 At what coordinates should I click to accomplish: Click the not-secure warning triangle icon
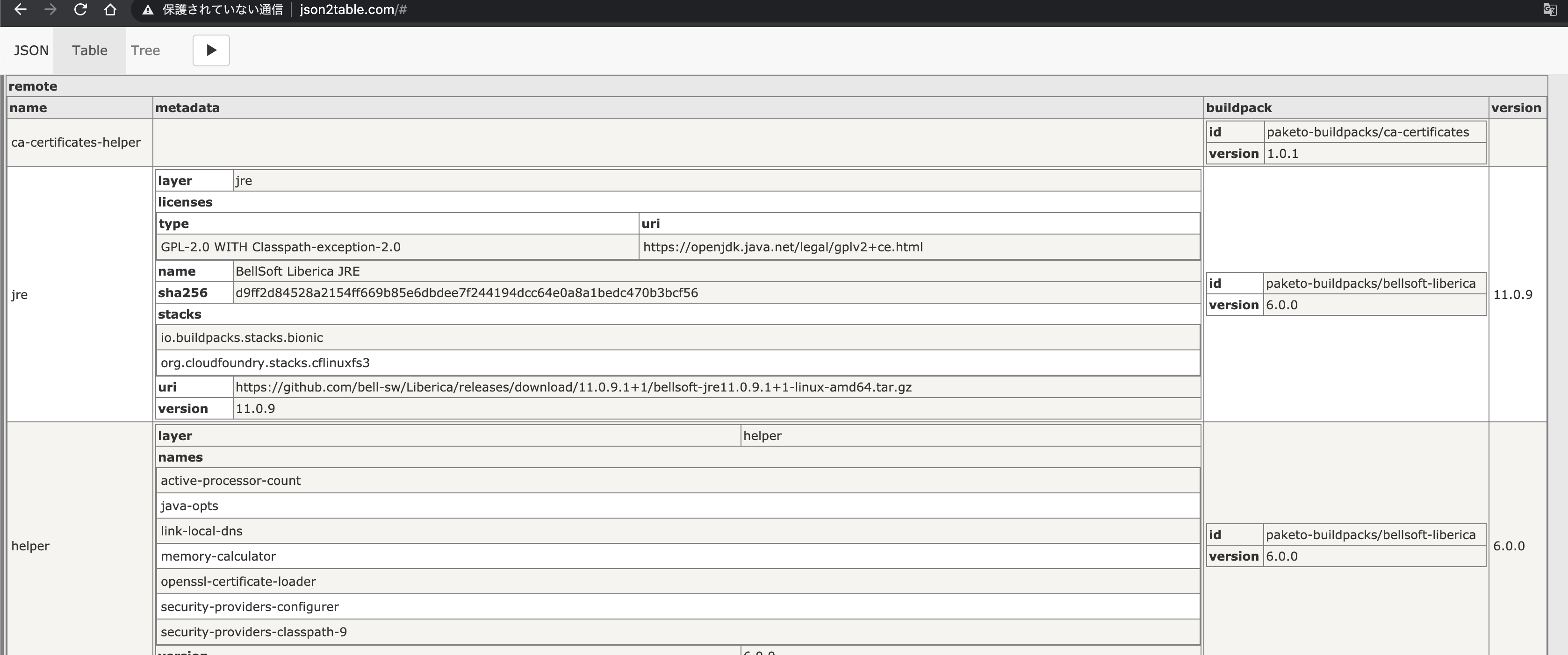point(148,10)
